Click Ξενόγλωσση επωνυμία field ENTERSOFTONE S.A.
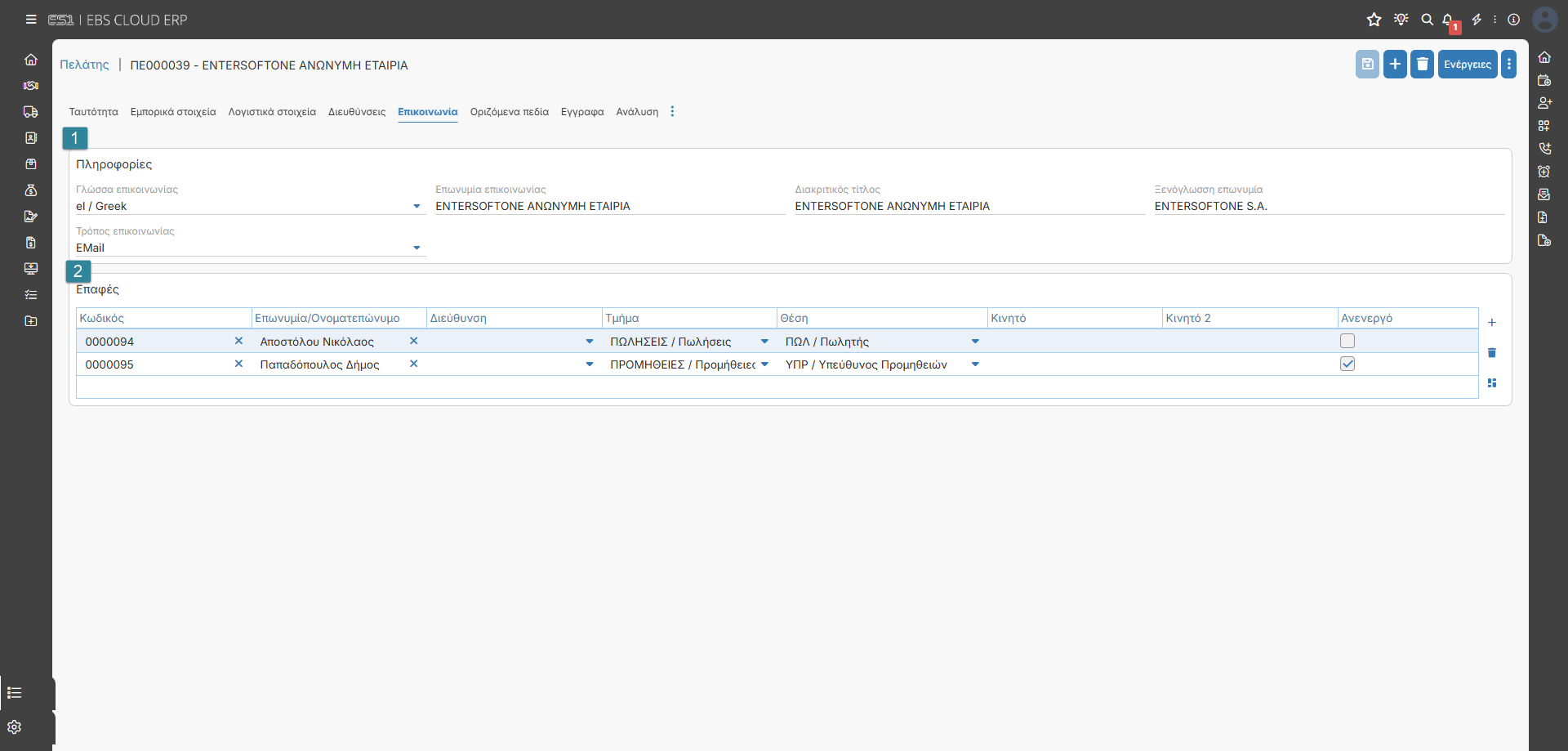The image size is (1568, 751). point(1329,207)
